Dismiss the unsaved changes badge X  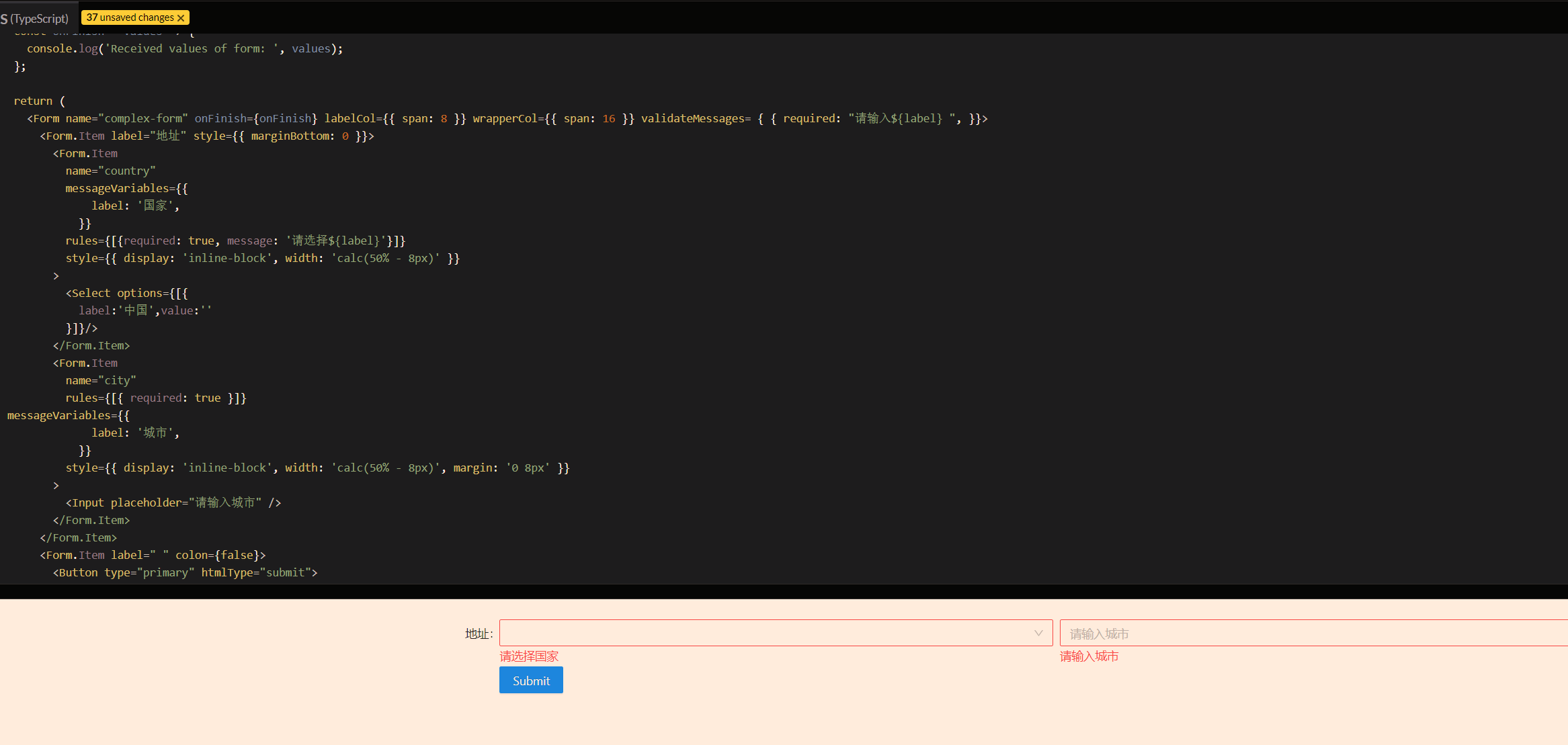pyautogui.click(x=181, y=18)
